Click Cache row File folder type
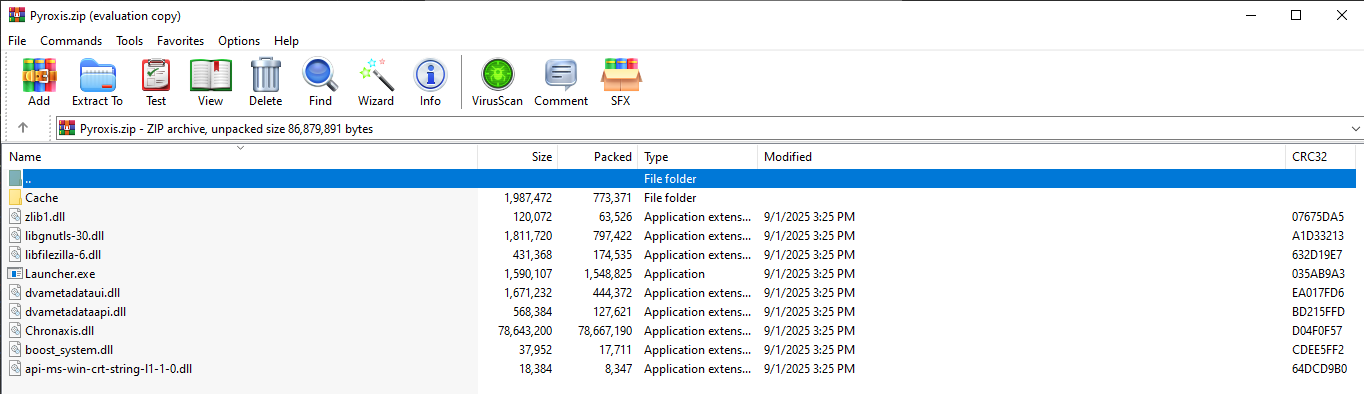 point(670,198)
